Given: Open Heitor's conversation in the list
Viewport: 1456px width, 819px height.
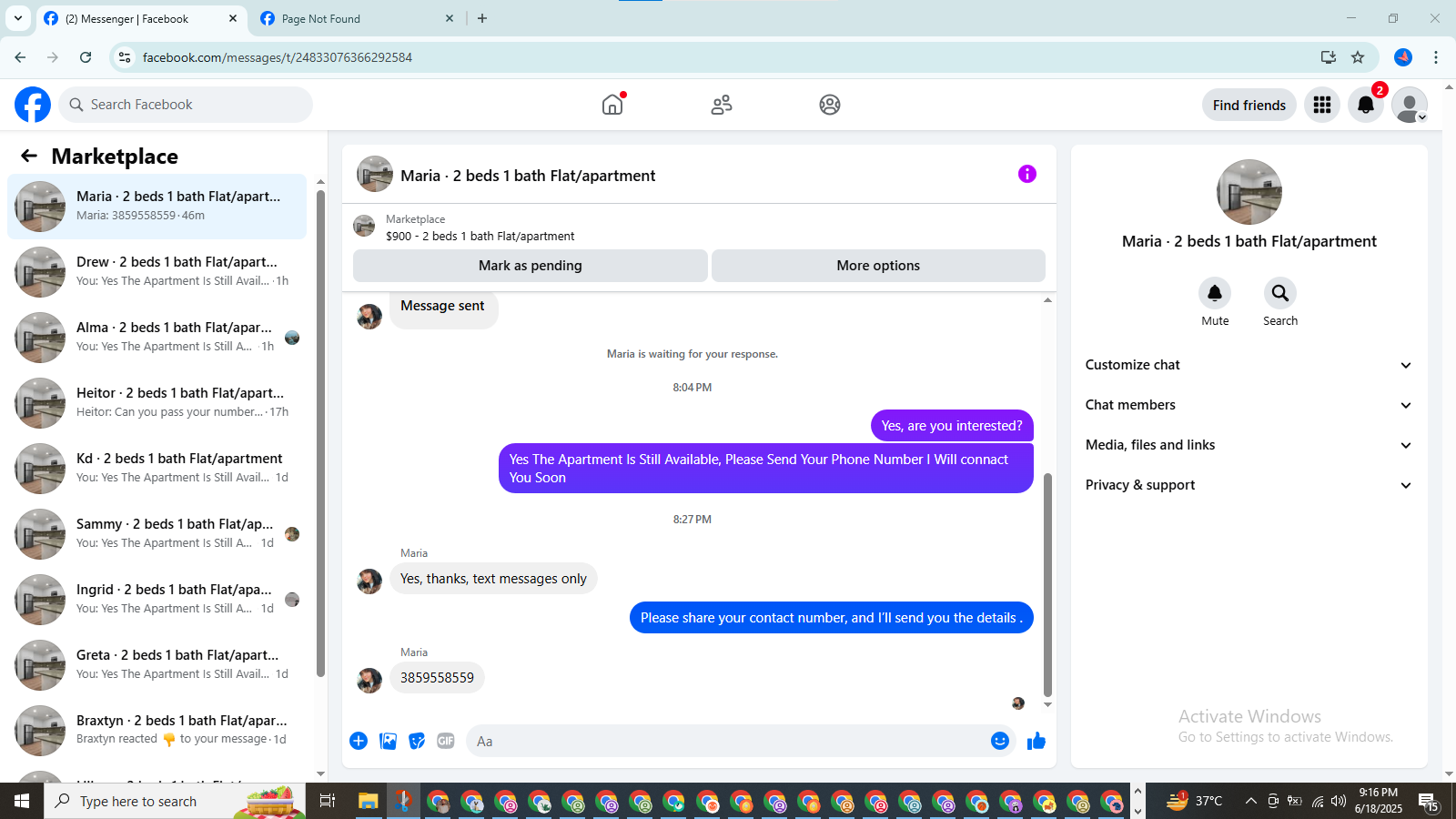Looking at the screenshot, I should [157, 403].
